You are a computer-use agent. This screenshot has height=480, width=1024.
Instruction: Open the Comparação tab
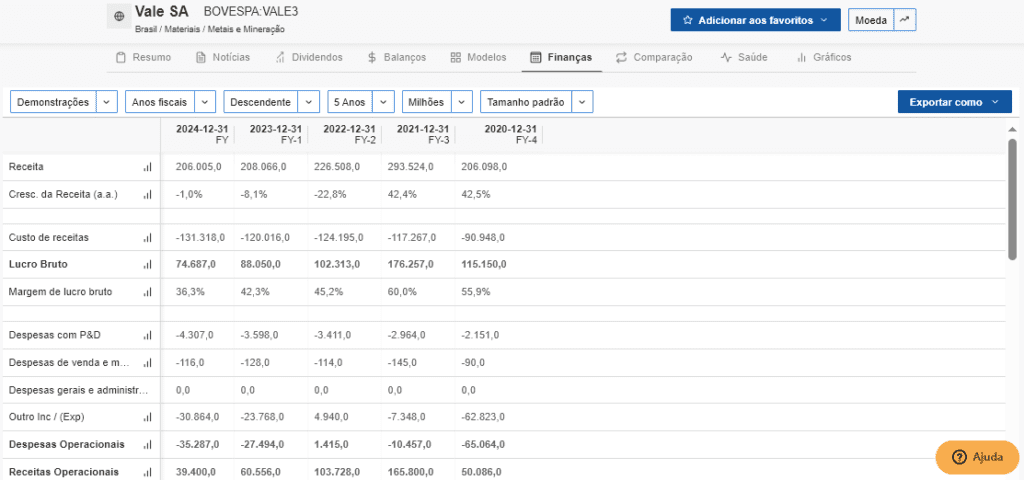(654, 57)
